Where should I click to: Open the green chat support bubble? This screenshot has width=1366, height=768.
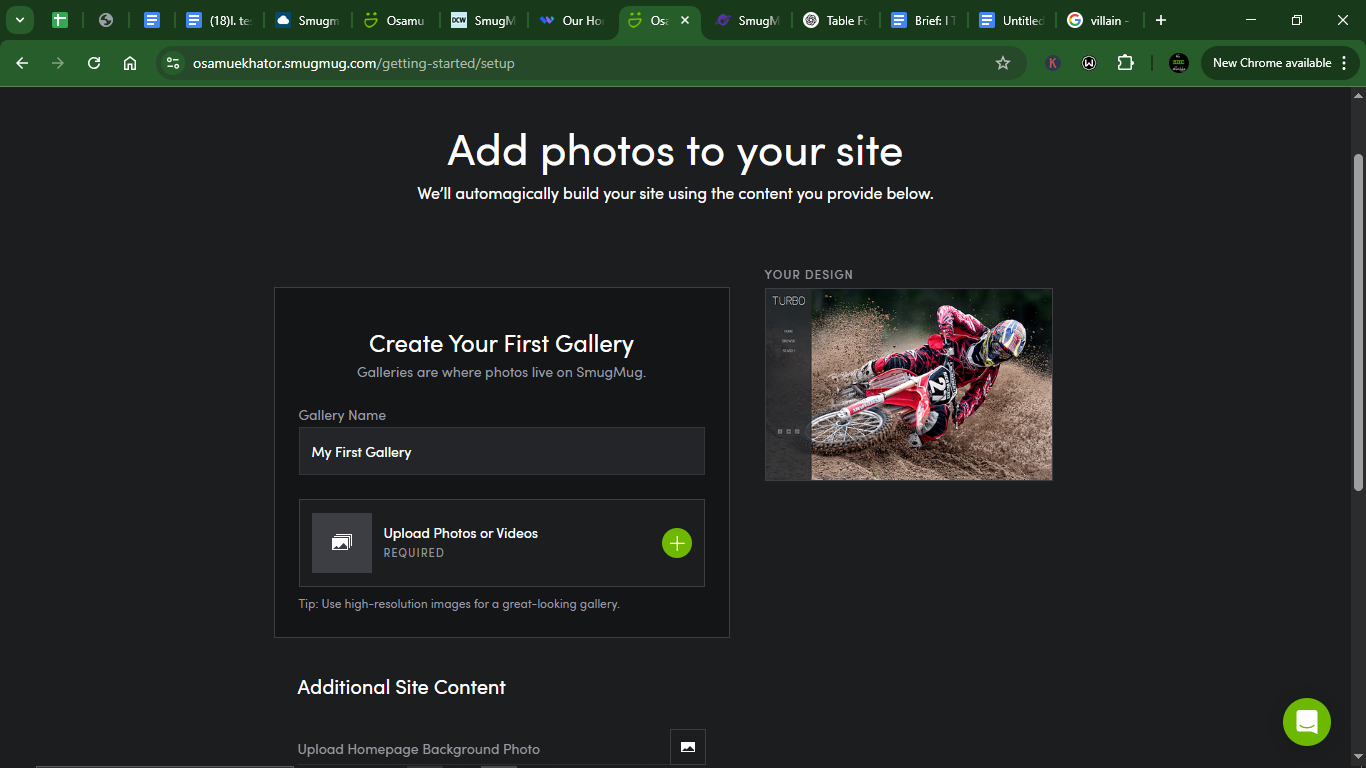(1307, 722)
